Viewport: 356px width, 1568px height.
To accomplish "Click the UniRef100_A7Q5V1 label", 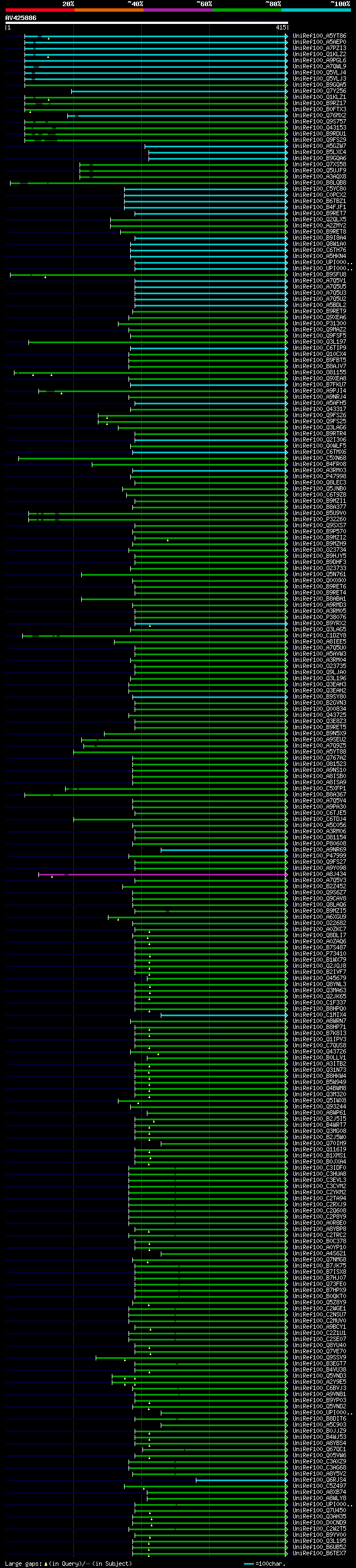I will (x=319, y=280).
